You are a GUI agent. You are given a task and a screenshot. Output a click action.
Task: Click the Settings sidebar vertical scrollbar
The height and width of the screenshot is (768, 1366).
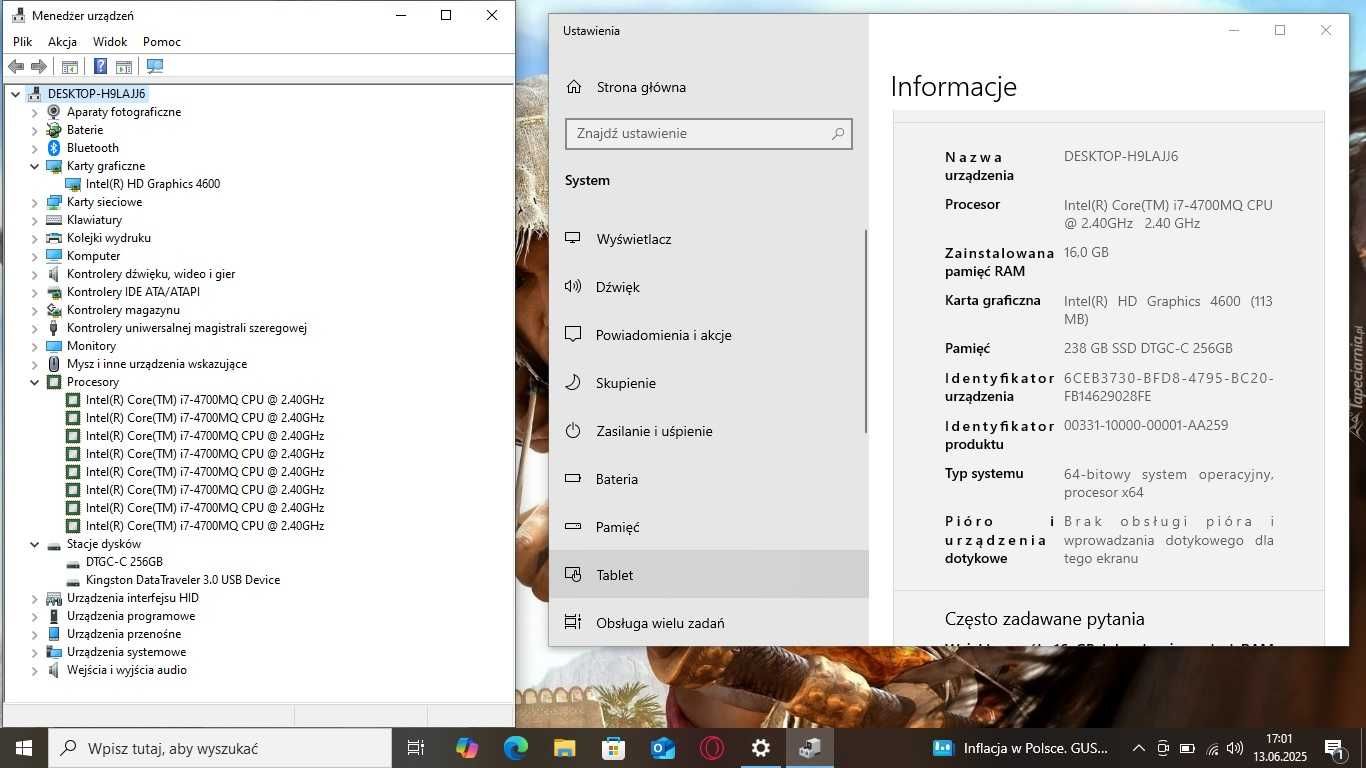tap(866, 331)
